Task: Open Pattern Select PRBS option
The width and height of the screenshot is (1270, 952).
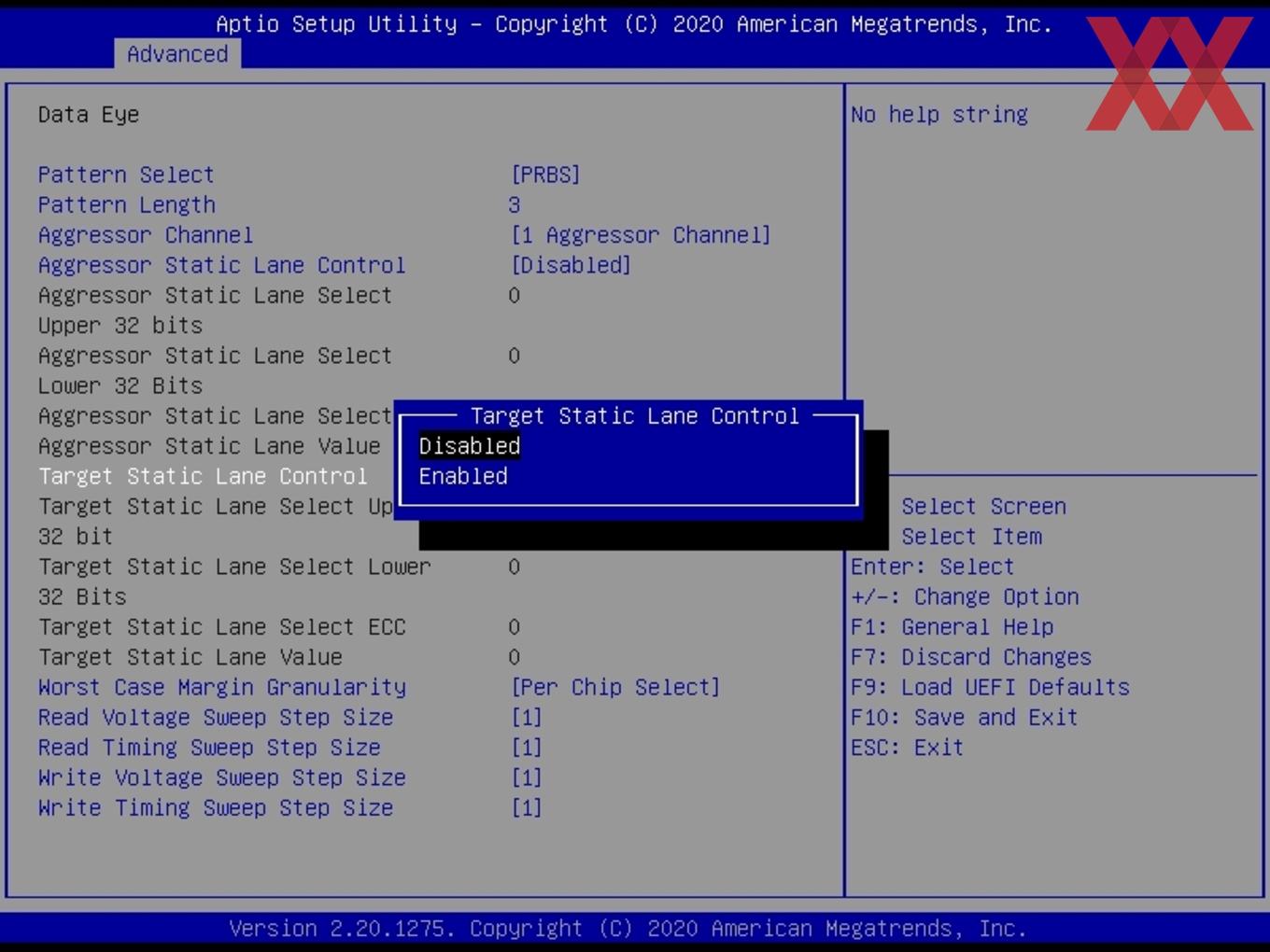Action: click(x=545, y=175)
